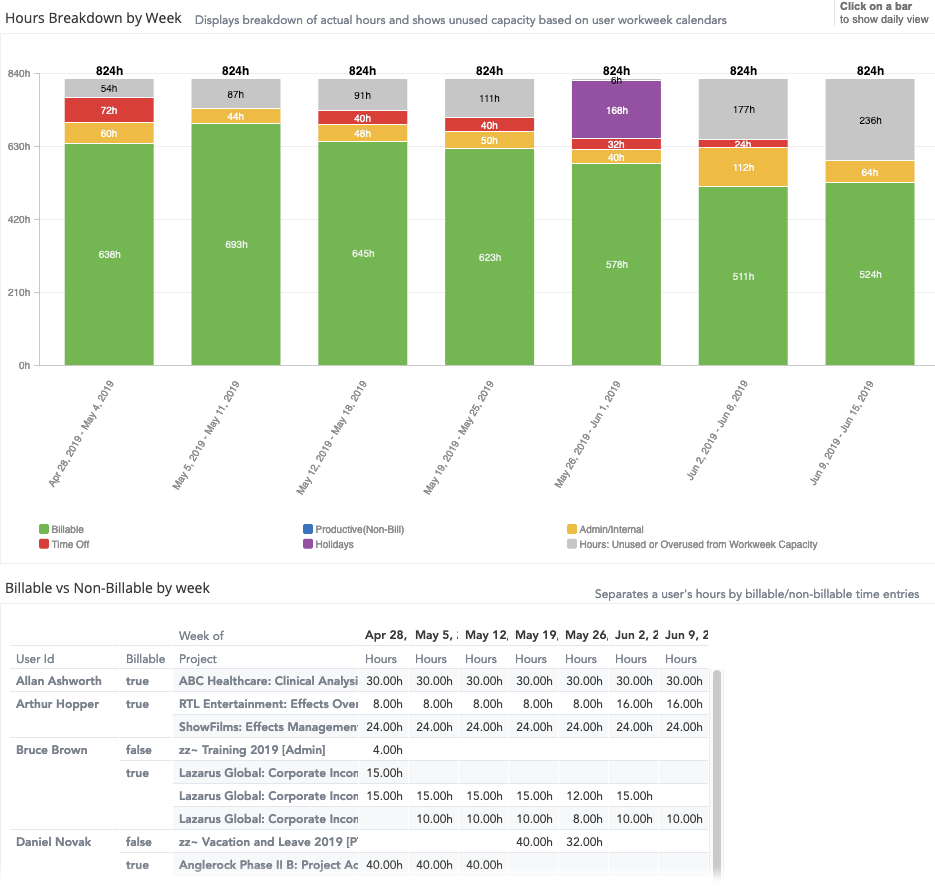Click the Jun 9 week column header
Image resolution: width=935 pixels, height=886 pixels.
pos(686,635)
